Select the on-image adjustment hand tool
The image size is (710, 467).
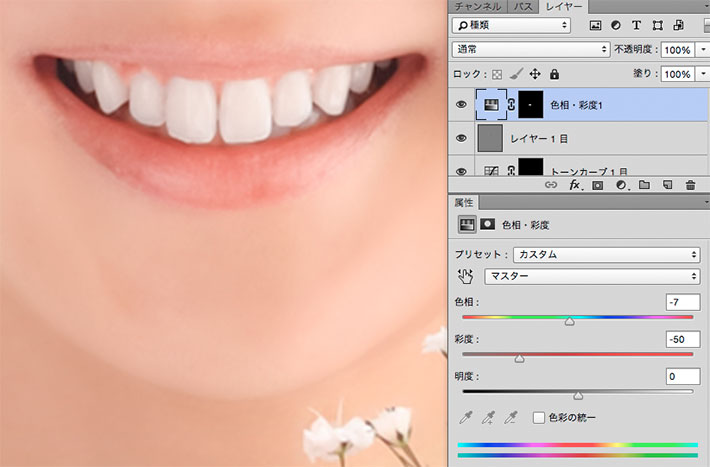coord(464,277)
